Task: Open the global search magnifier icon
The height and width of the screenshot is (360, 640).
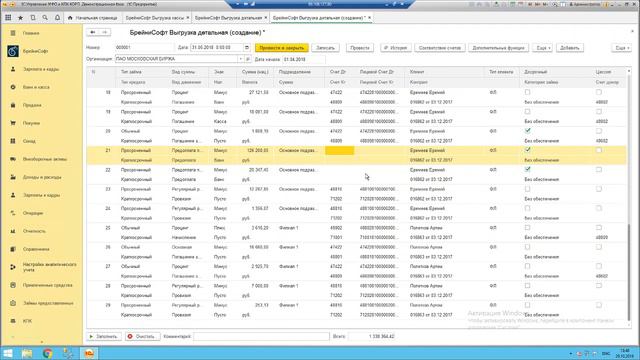Action: tap(45, 18)
